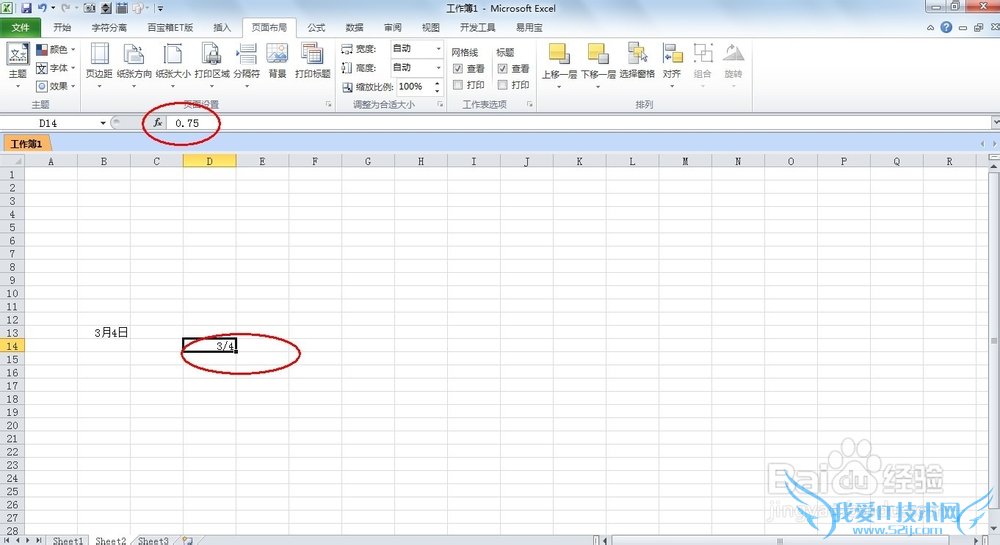Switch to the Sheet1 tab
The width and height of the screenshot is (1000, 545).
click(68, 541)
